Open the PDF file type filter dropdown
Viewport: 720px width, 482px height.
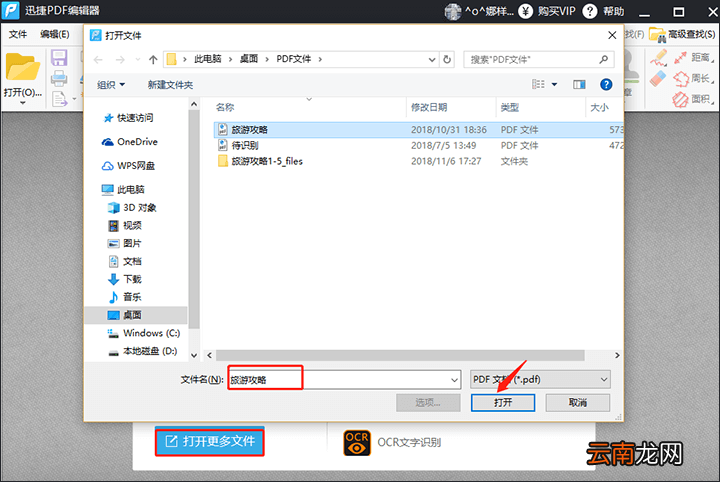click(x=540, y=380)
